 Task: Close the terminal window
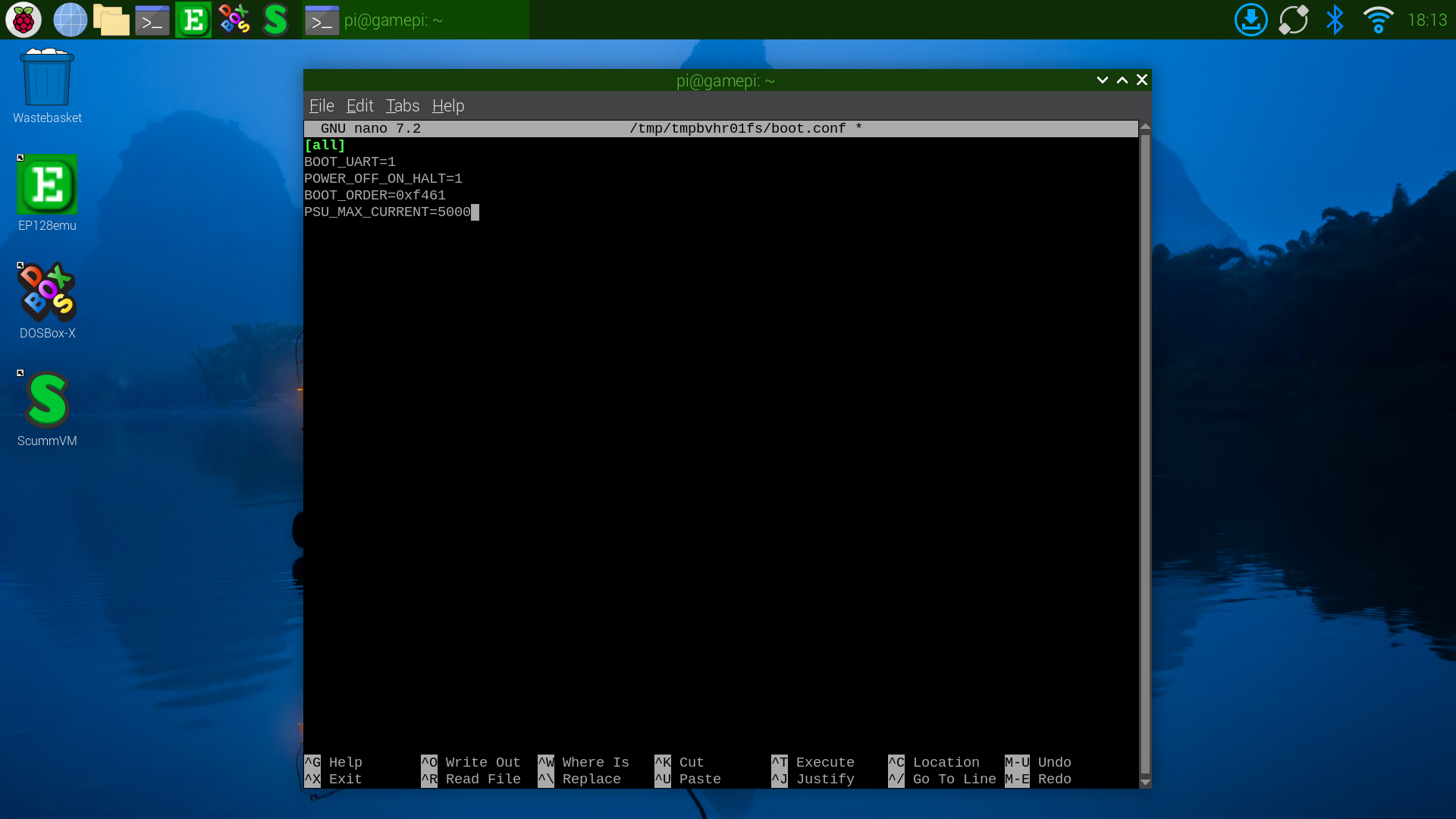(1141, 80)
